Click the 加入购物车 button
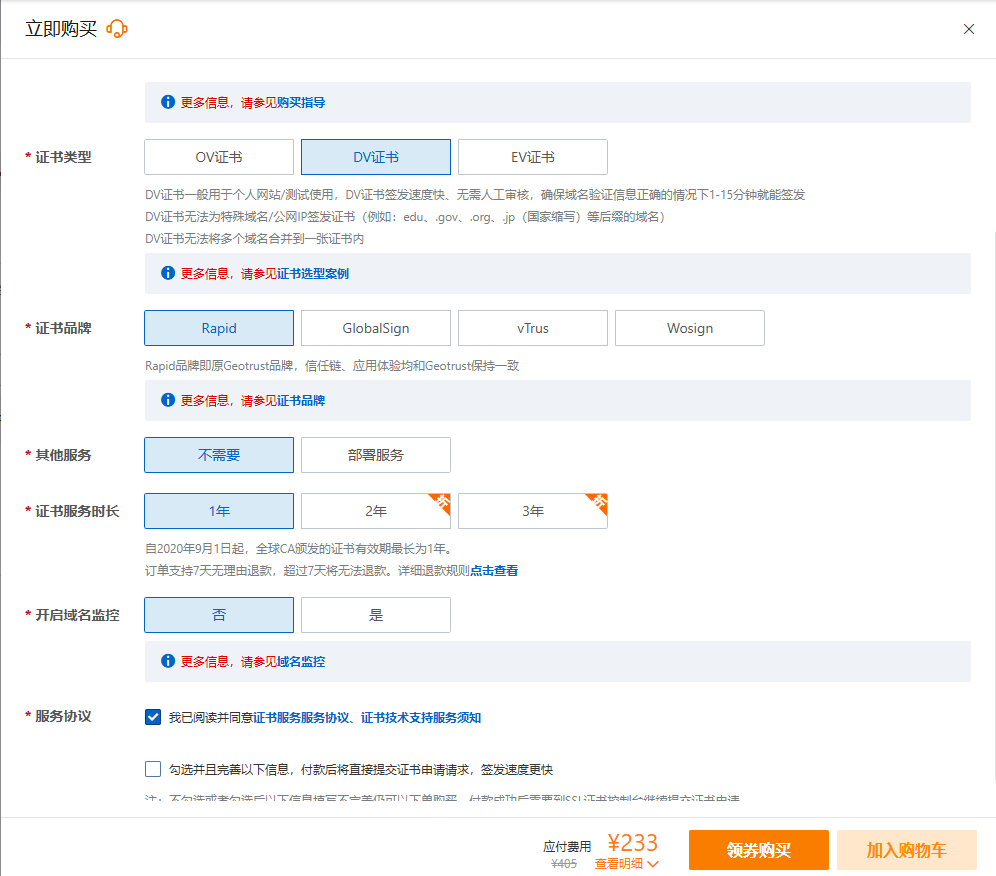This screenshot has width=996, height=876. (906, 850)
